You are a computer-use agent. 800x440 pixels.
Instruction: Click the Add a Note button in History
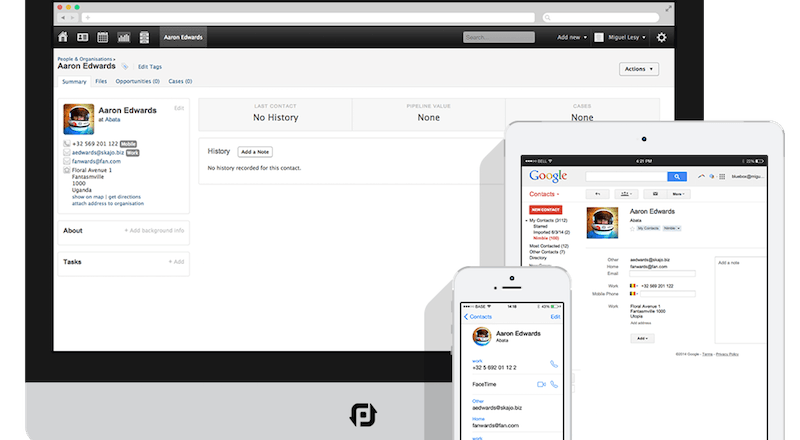coord(255,152)
